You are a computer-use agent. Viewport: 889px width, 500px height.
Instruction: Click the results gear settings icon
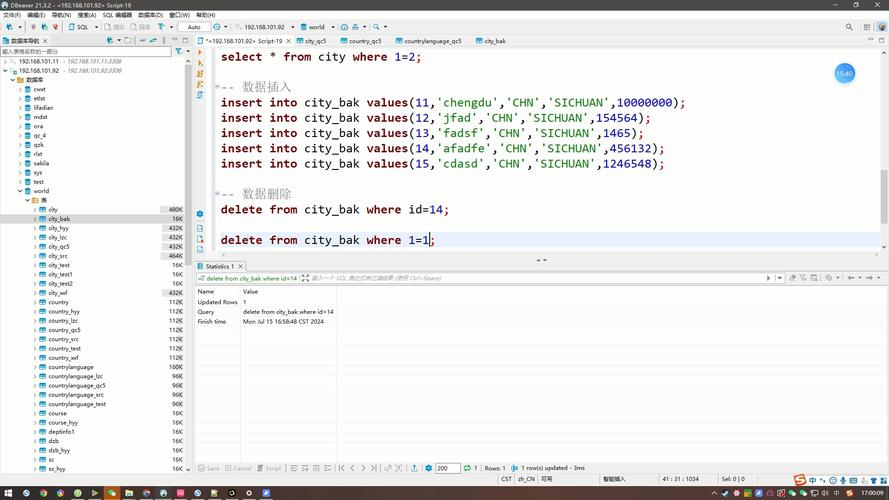pyautogui.click(x=429, y=468)
